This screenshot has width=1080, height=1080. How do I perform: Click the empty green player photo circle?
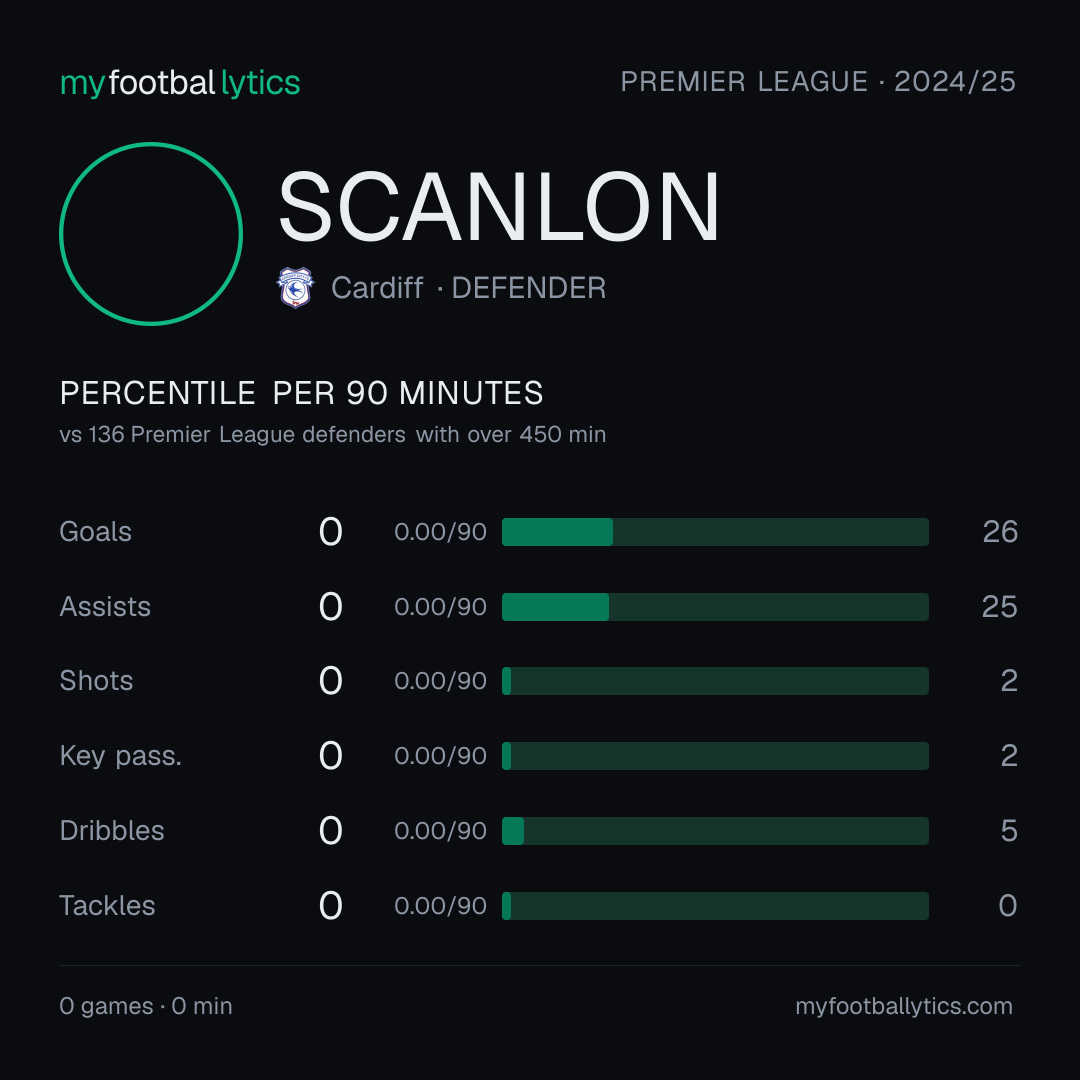pos(151,233)
